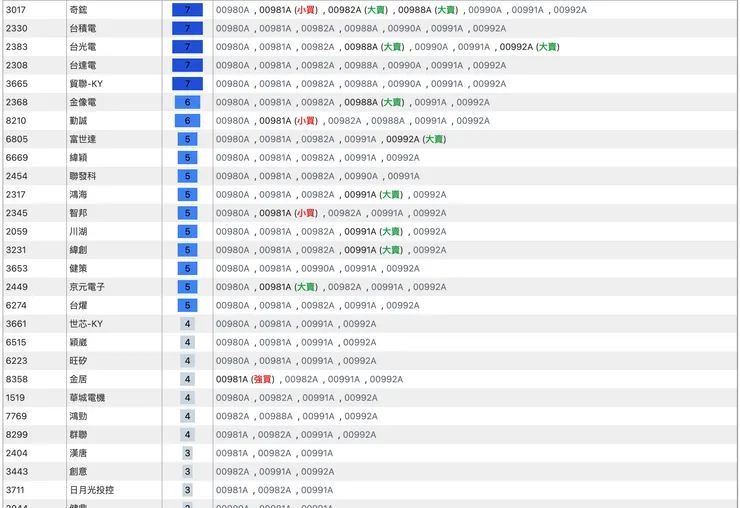Select the stock name 日月光投控

click(92, 490)
